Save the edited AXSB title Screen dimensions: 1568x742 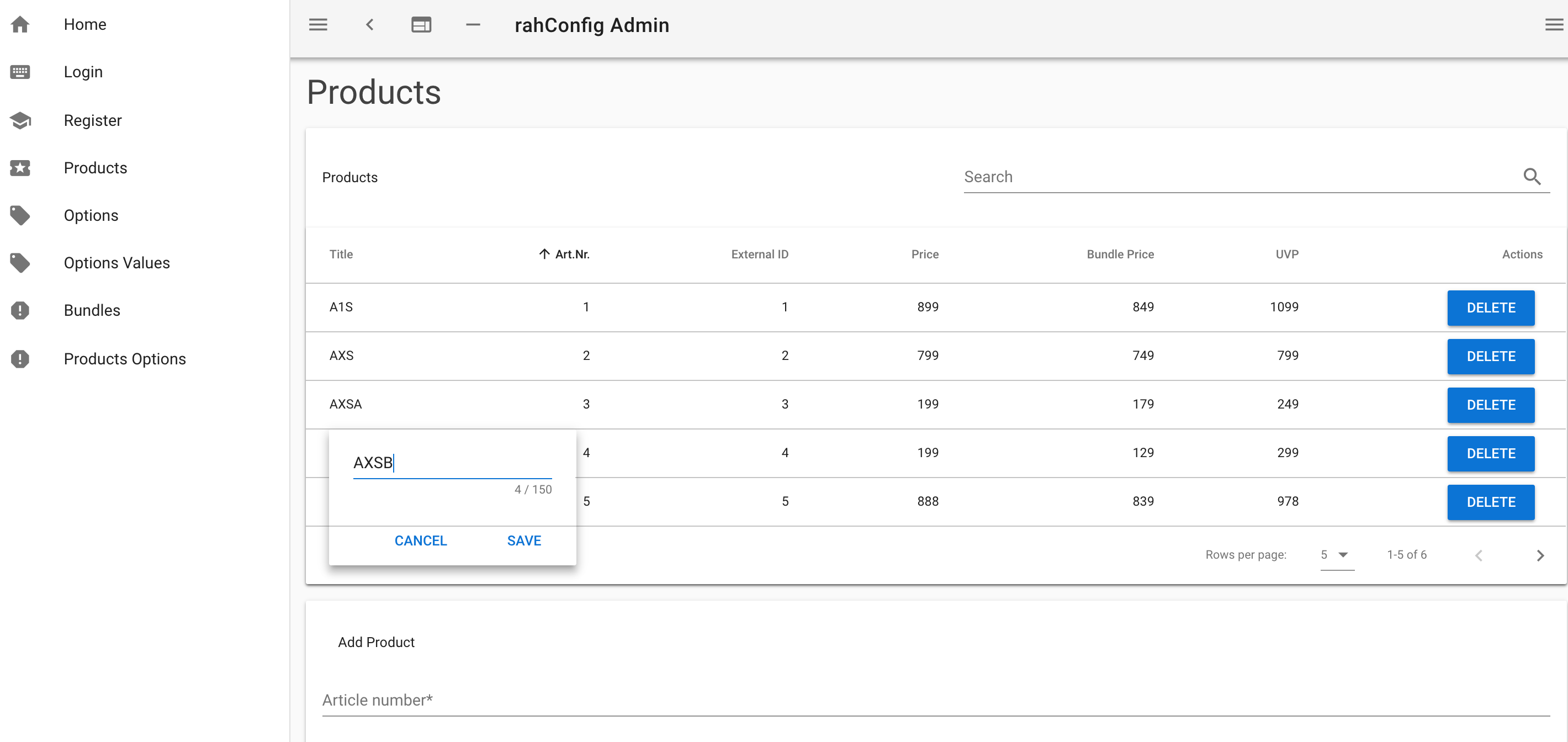click(523, 540)
